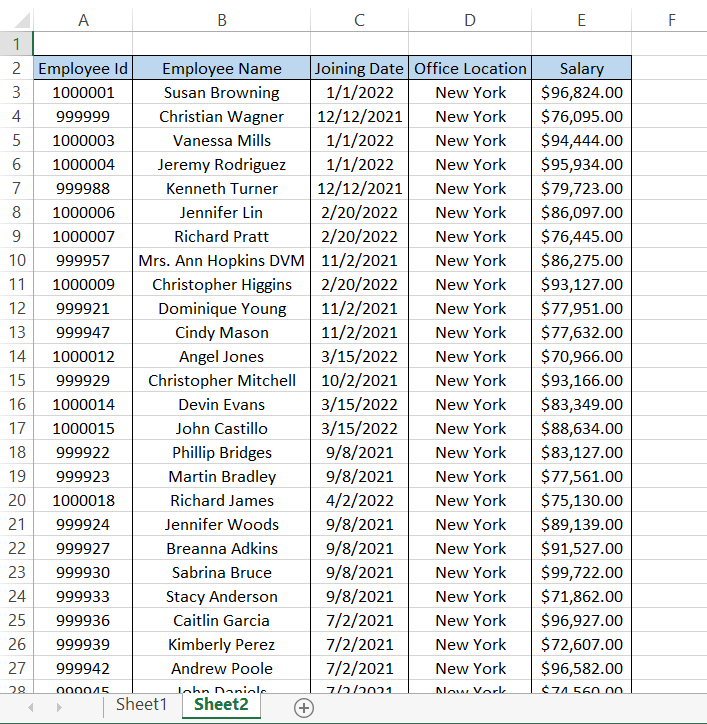
Task: Click employee id cell 999988
Action: [x=83, y=189]
